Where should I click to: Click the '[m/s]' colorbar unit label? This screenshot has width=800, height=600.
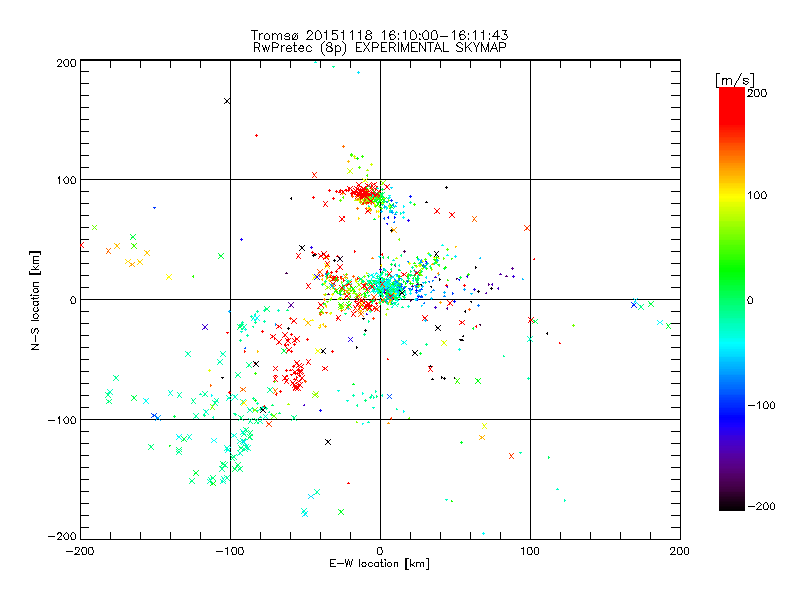pos(735,80)
